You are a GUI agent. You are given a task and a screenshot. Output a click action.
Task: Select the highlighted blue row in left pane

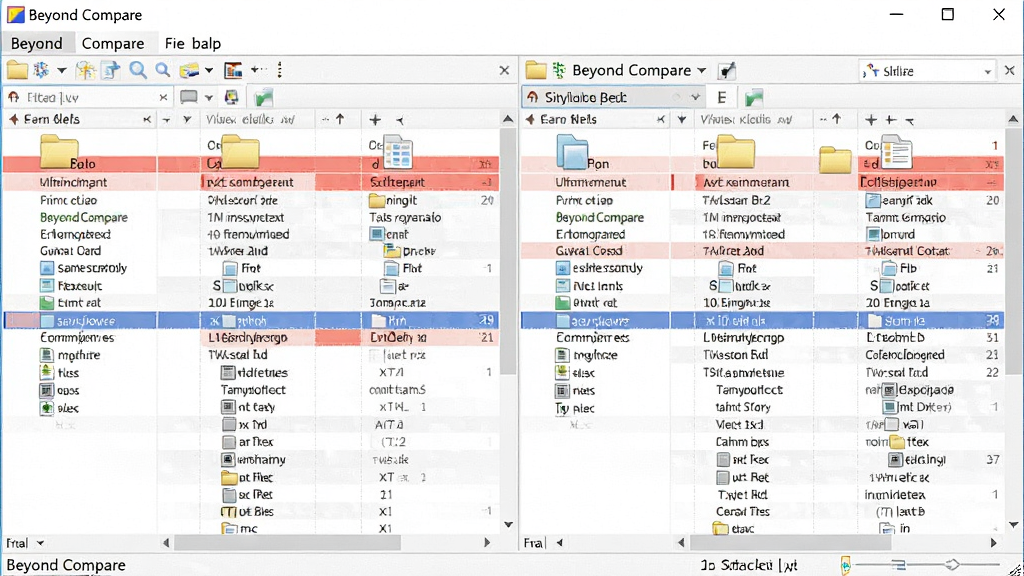coord(251,320)
